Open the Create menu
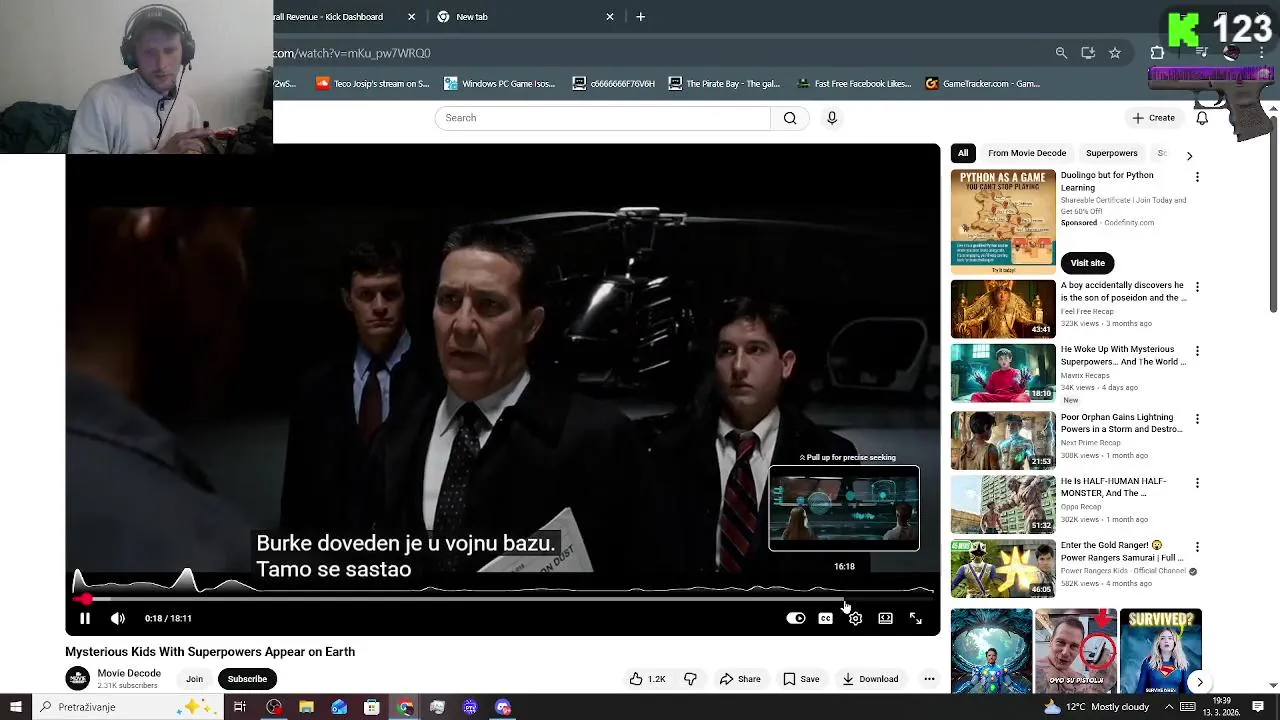The image size is (1280, 720). coord(1153,118)
